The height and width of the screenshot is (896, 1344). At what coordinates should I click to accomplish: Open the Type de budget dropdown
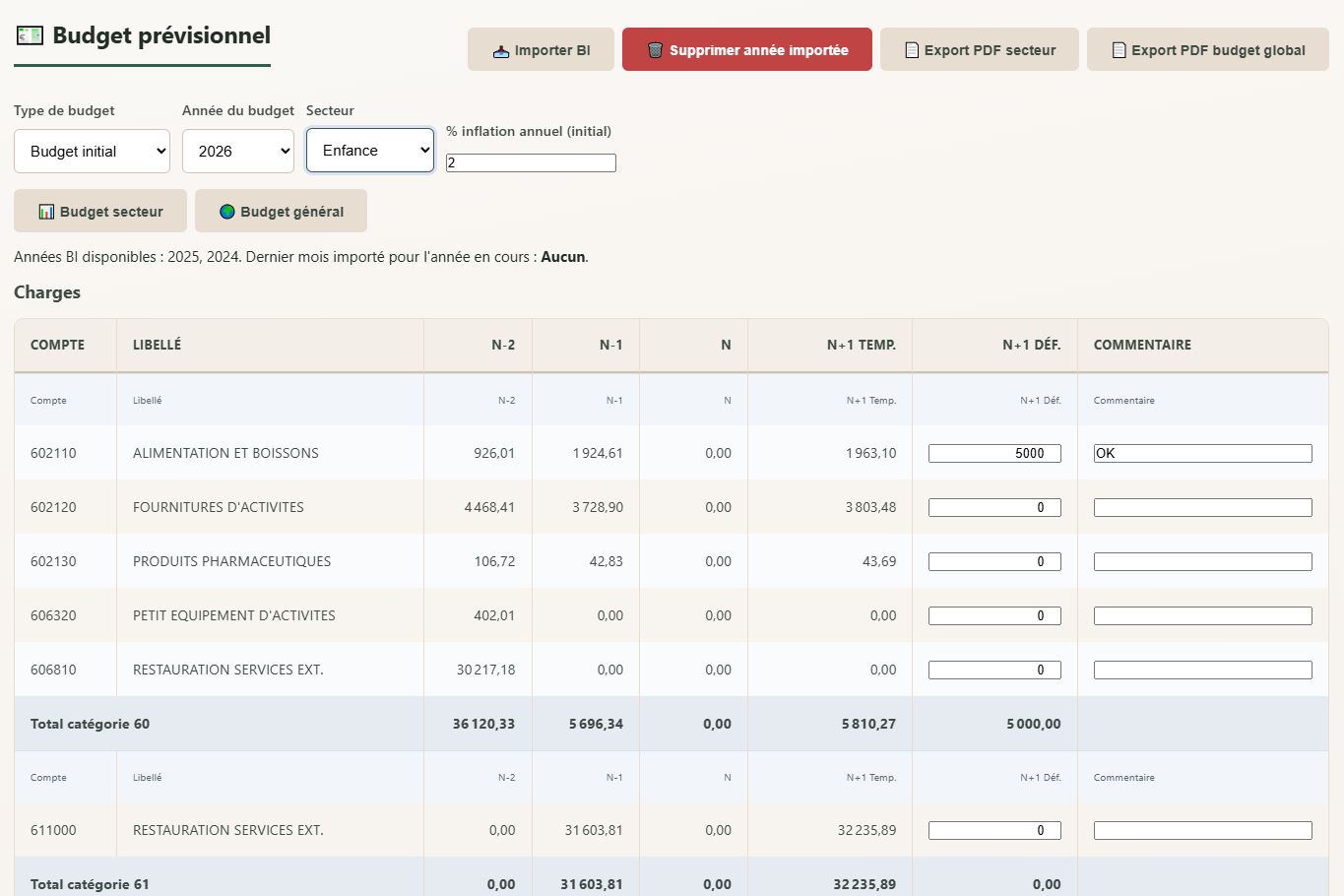[x=92, y=152]
